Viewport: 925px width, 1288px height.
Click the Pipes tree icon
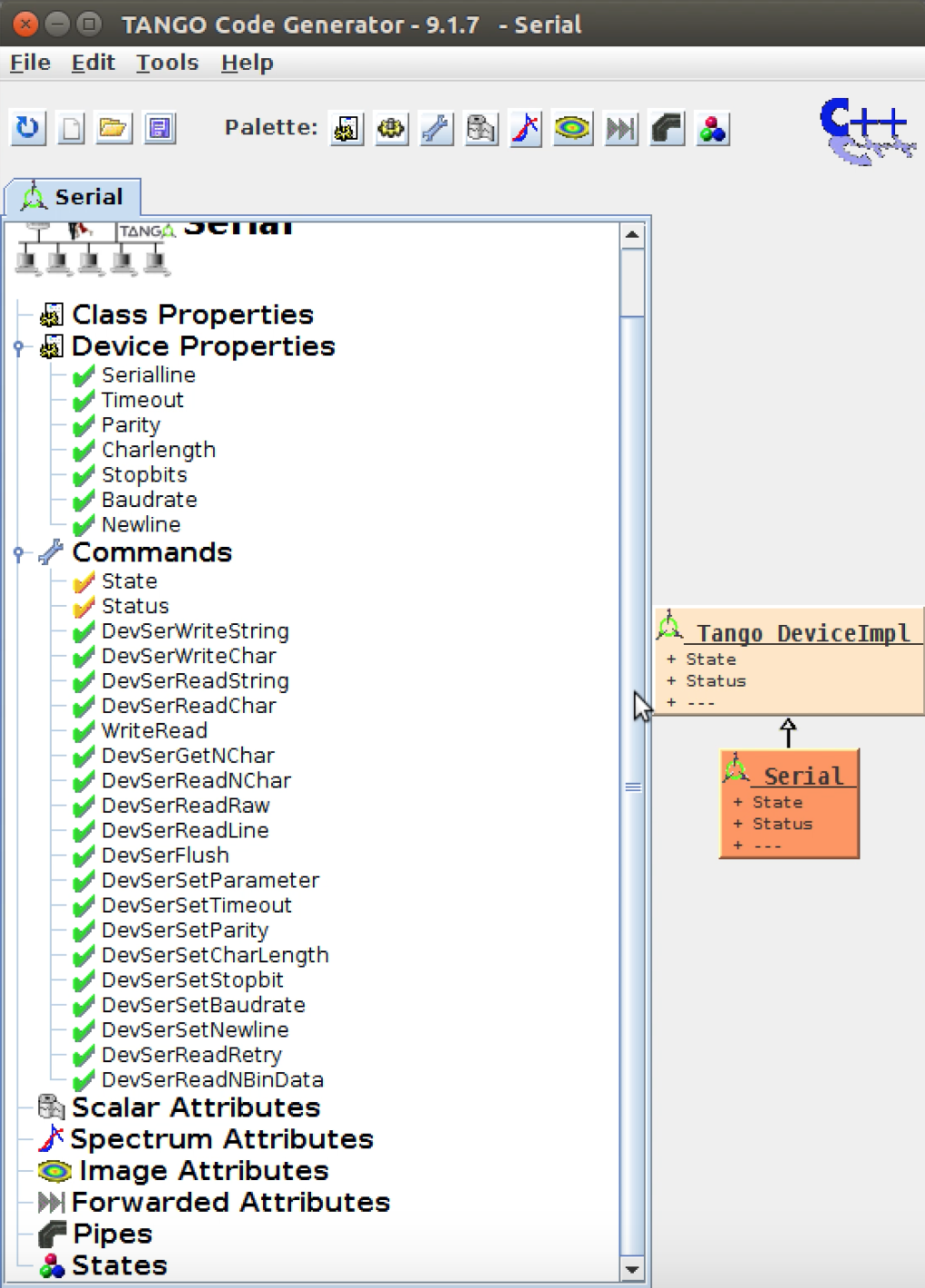tap(52, 1234)
